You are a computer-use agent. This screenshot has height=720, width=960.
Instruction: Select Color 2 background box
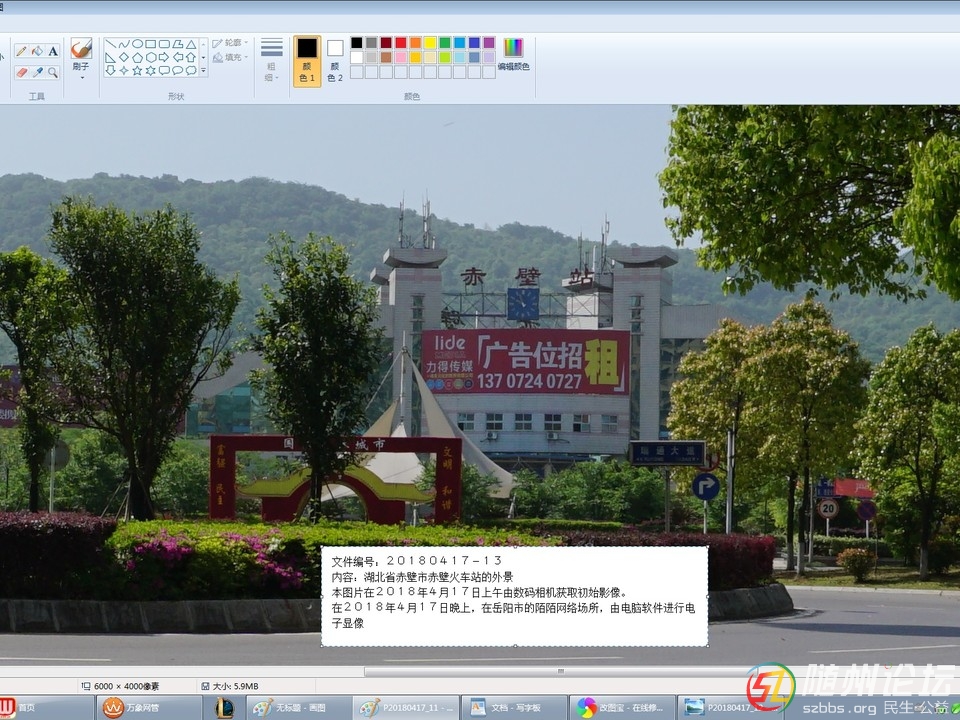335,60
